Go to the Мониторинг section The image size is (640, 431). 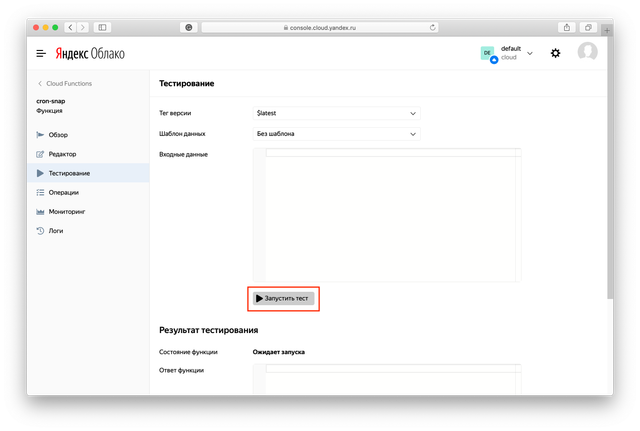[x=67, y=212]
